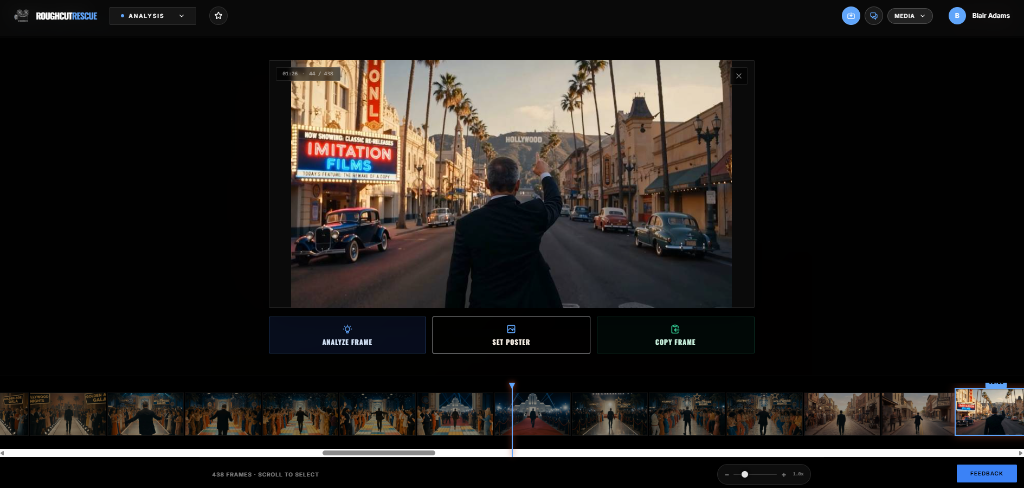This screenshot has height=488, width=1024.
Task: Open the chat comments icon
Action: tap(873, 16)
